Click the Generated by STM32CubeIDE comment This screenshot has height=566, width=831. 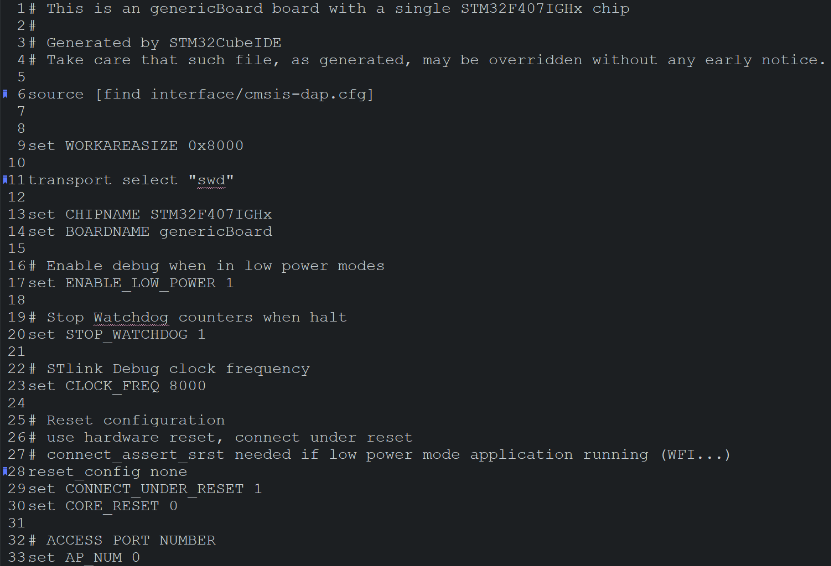[x=164, y=42]
